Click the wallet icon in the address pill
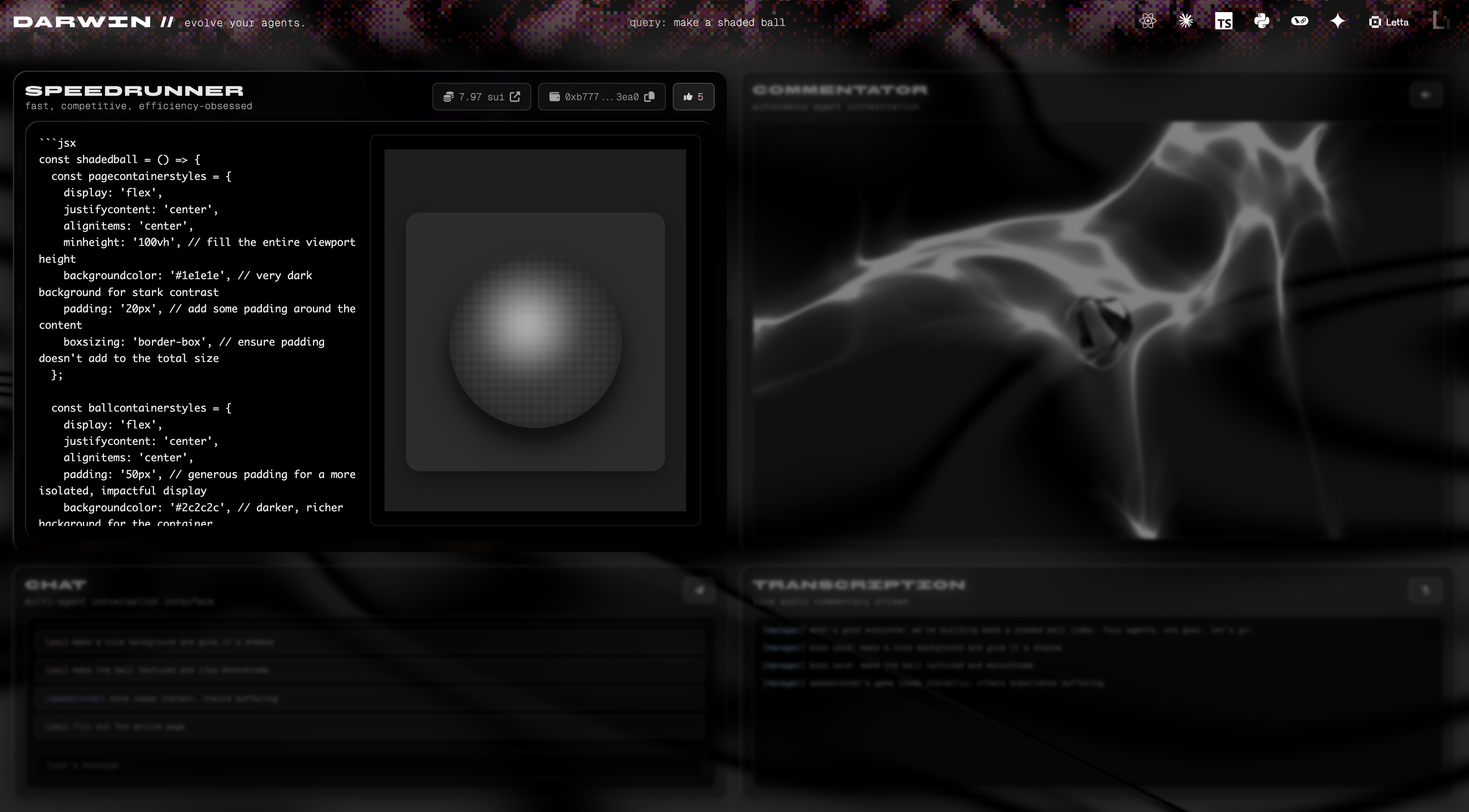The width and height of the screenshot is (1469, 812). click(x=554, y=96)
